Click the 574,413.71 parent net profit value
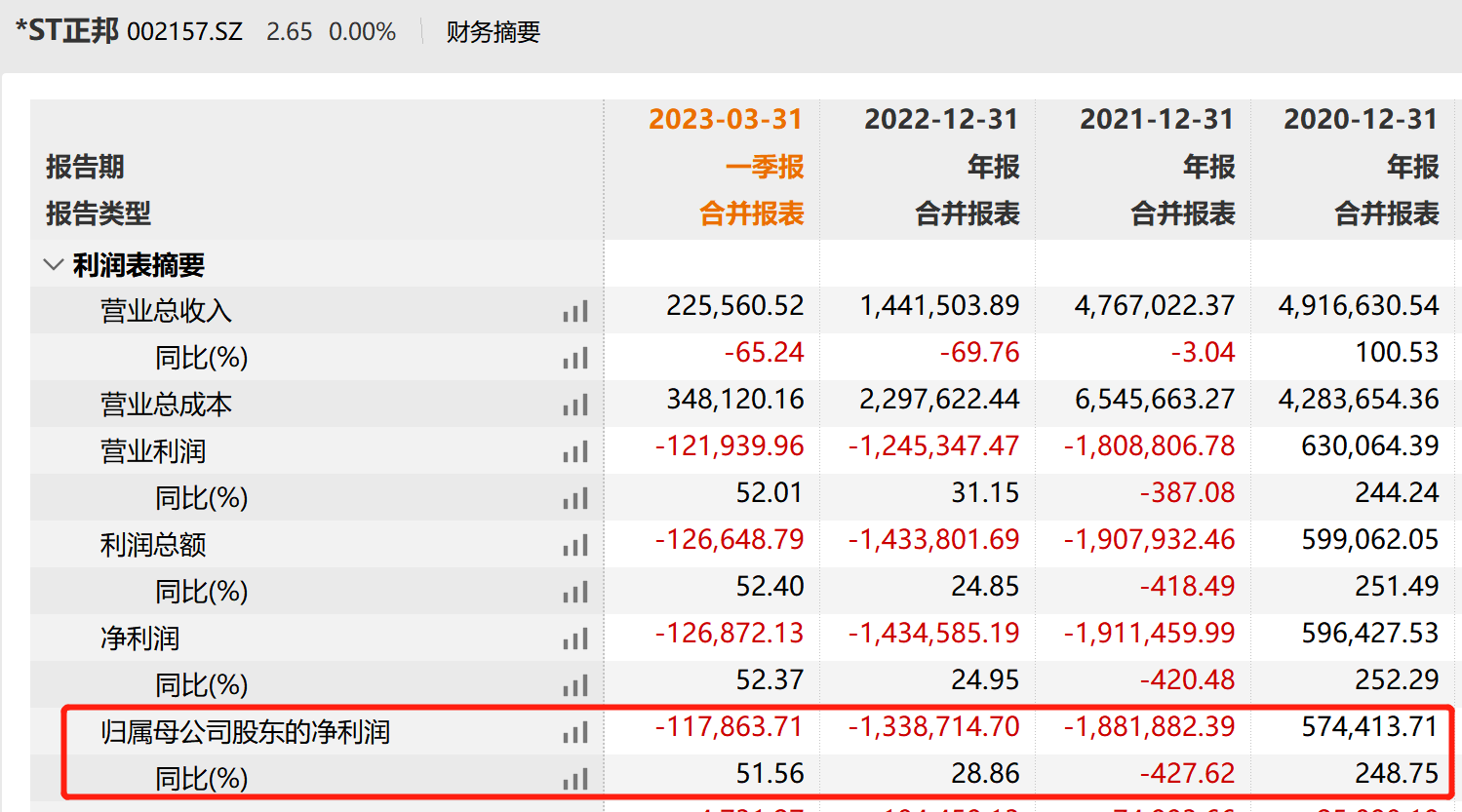Viewport: 1462px width, 812px height. (x=1370, y=727)
